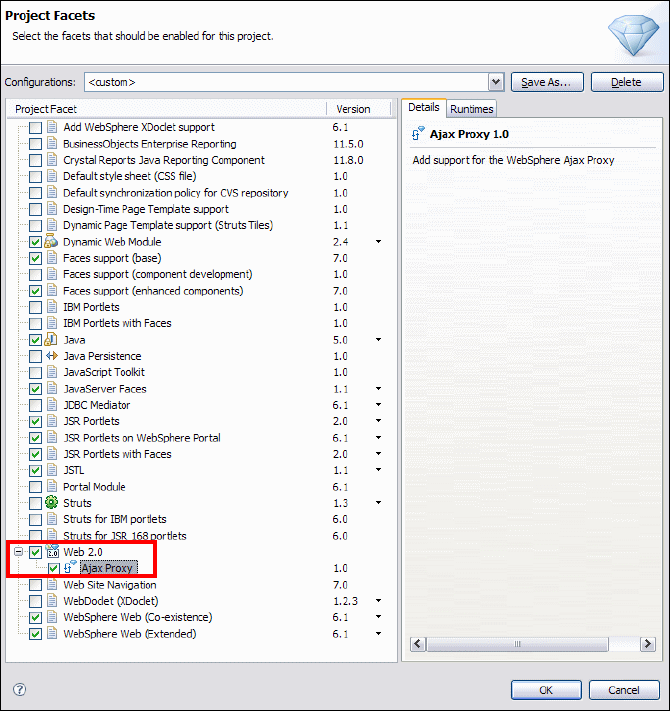670x711 pixels.
Task: Click the details scrollbar left arrow
Action: coord(418,644)
